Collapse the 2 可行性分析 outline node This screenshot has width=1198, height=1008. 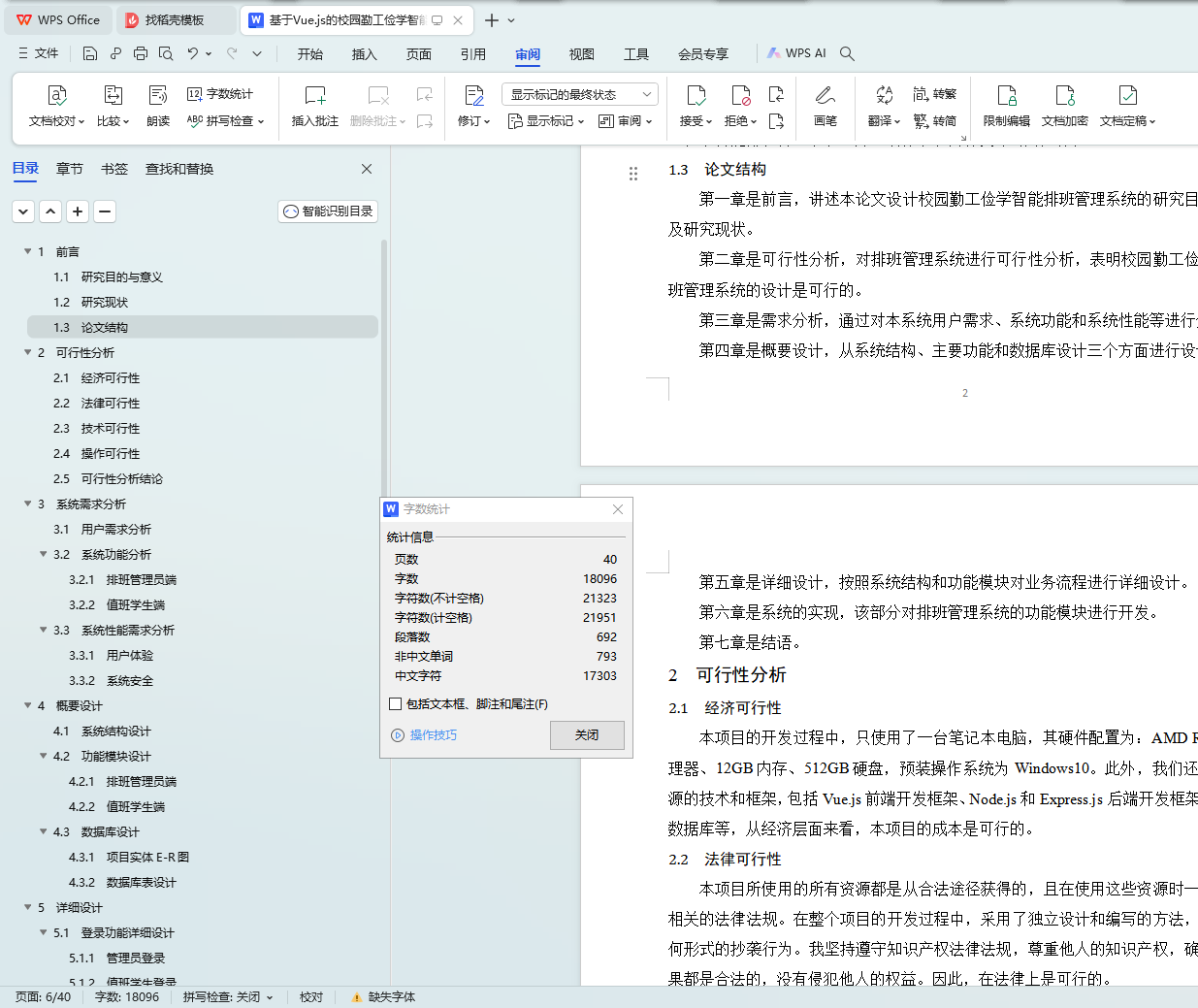(28, 352)
